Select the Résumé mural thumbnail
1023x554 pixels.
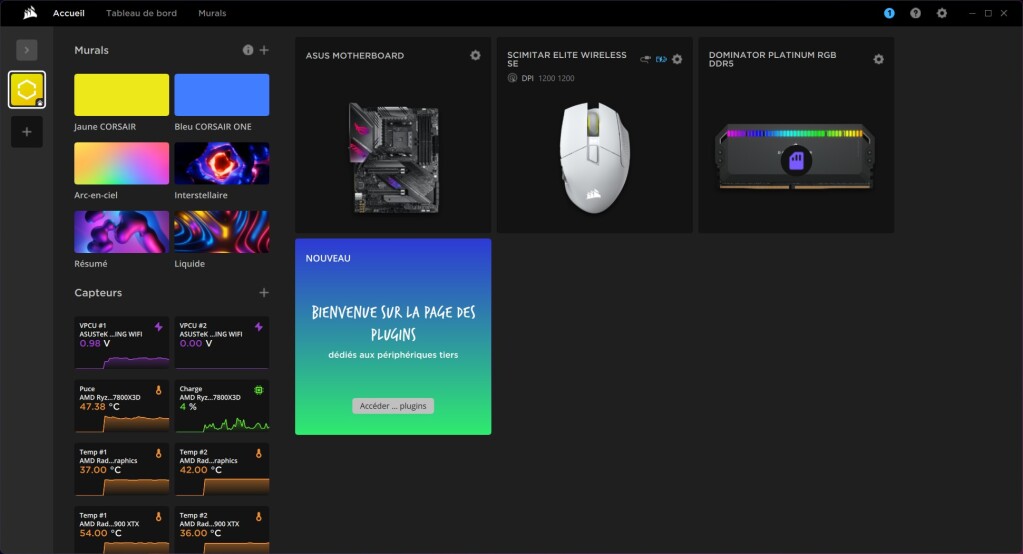pyautogui.click(x=121, y=232)
